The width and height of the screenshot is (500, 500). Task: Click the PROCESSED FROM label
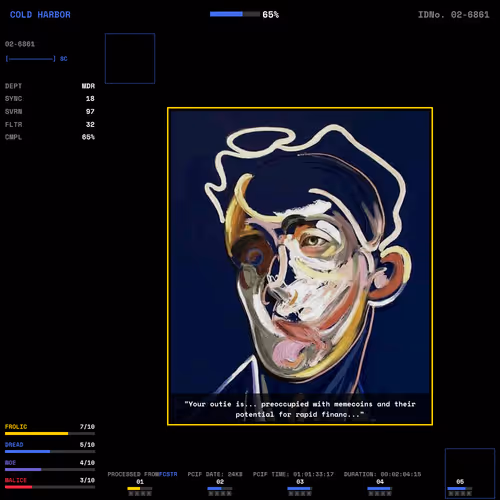click(133, 474)
